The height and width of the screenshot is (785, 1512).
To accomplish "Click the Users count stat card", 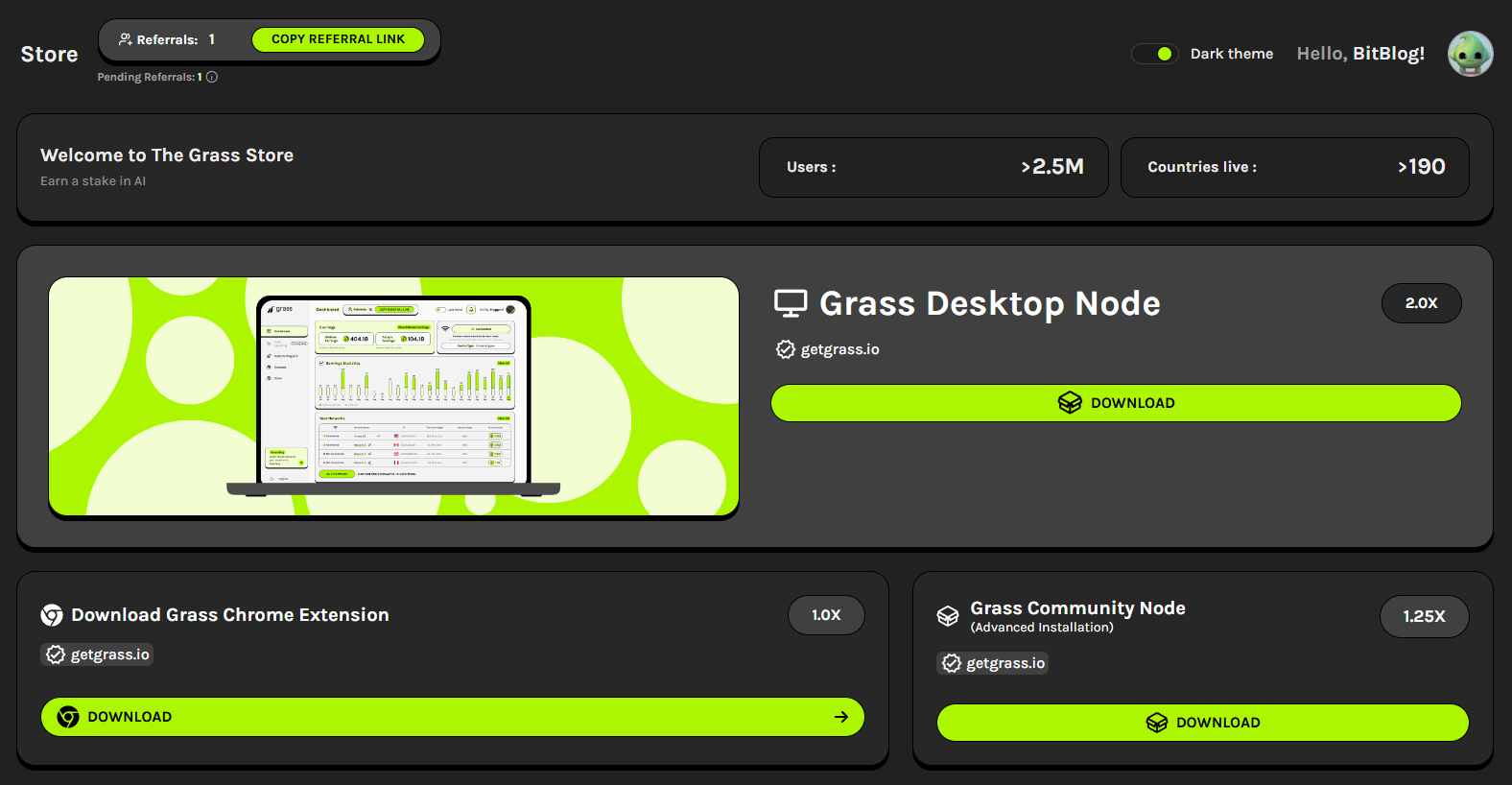I will coord(933,167).
